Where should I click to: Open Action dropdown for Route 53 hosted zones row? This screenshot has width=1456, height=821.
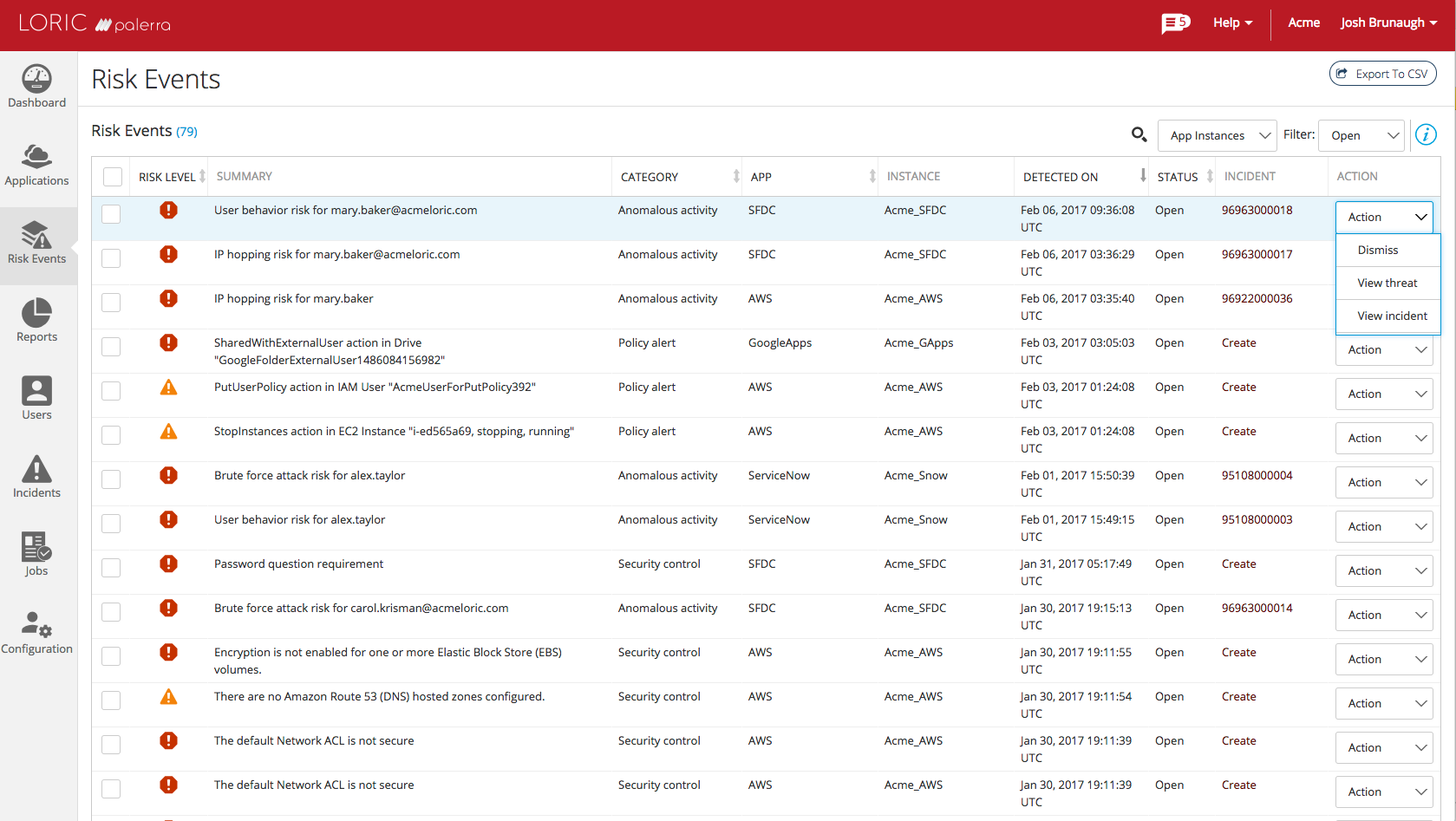(x=1384, y=703)
